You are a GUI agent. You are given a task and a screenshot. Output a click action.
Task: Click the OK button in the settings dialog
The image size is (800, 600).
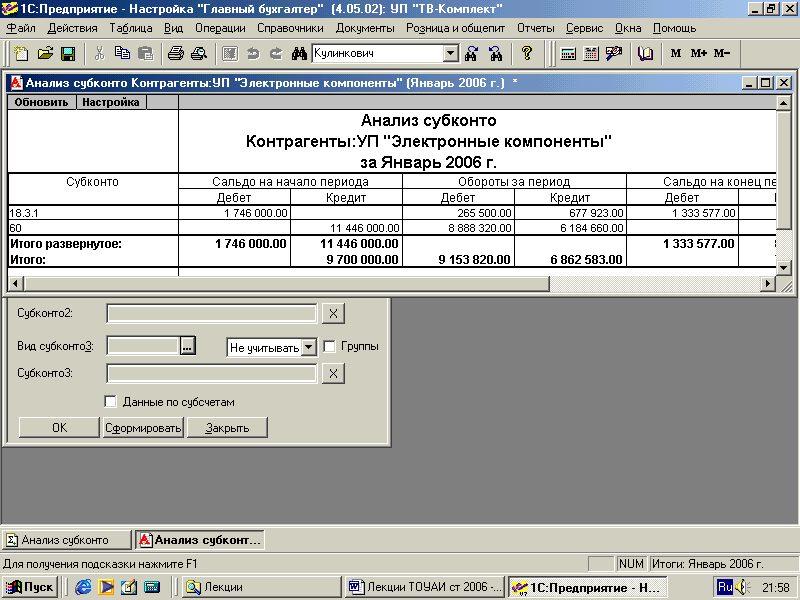click(x=59, y=428)
